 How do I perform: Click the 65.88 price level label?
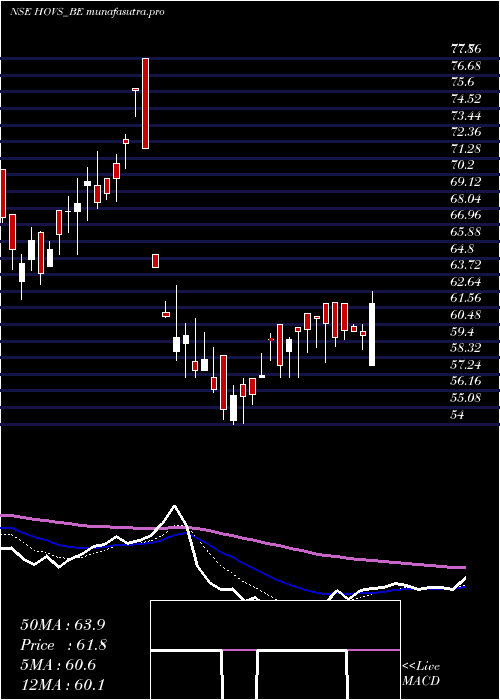468,232
